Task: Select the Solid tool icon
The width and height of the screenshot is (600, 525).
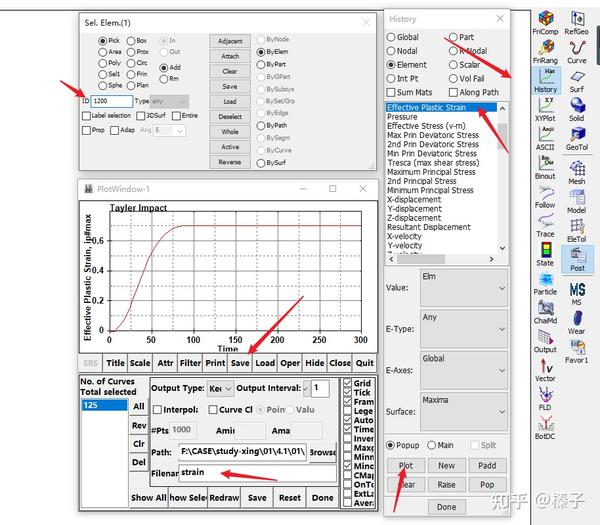Action: pyautogui.click(x=577, y=110)
